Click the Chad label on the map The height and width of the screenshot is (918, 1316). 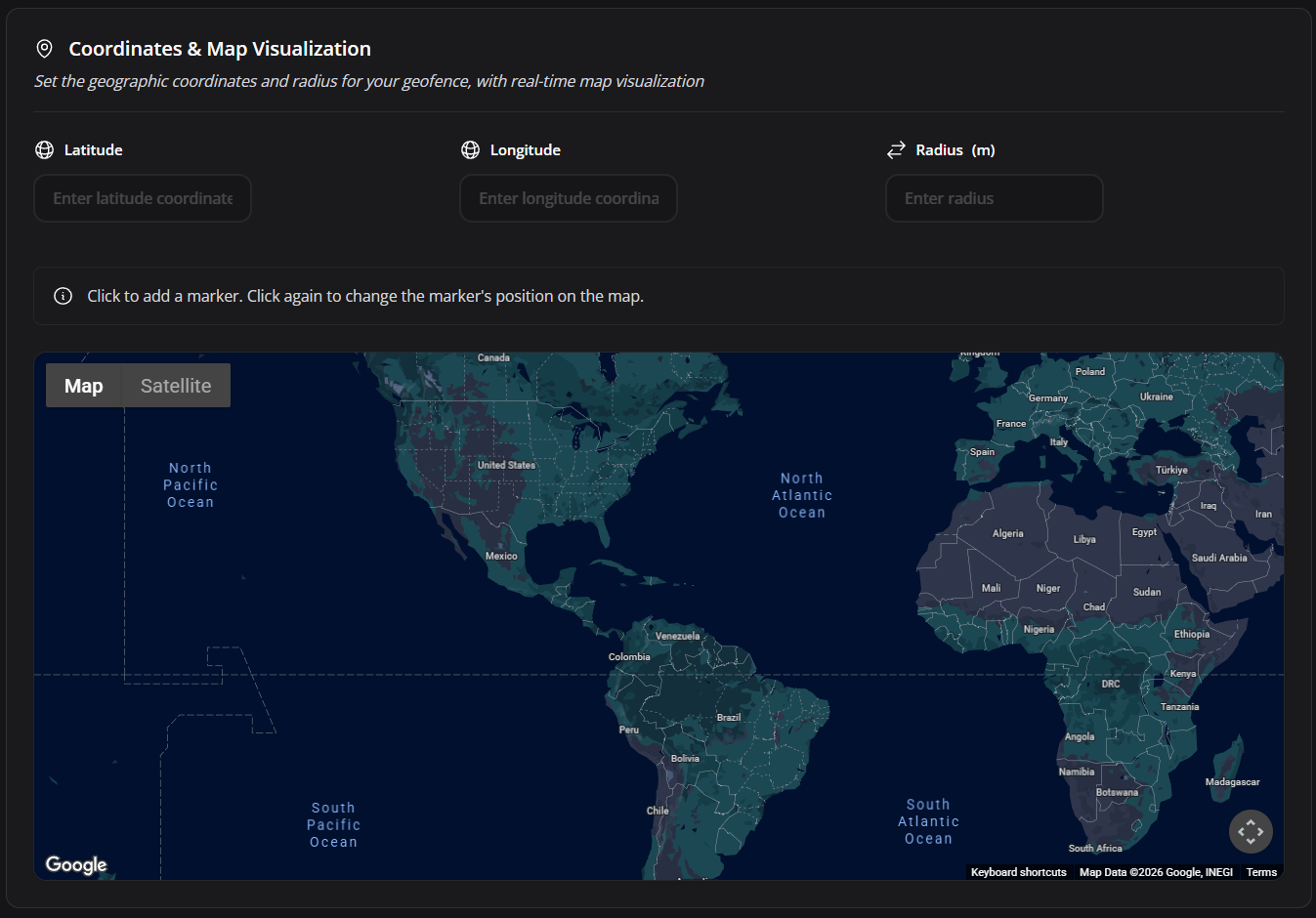coord(1094,606)
